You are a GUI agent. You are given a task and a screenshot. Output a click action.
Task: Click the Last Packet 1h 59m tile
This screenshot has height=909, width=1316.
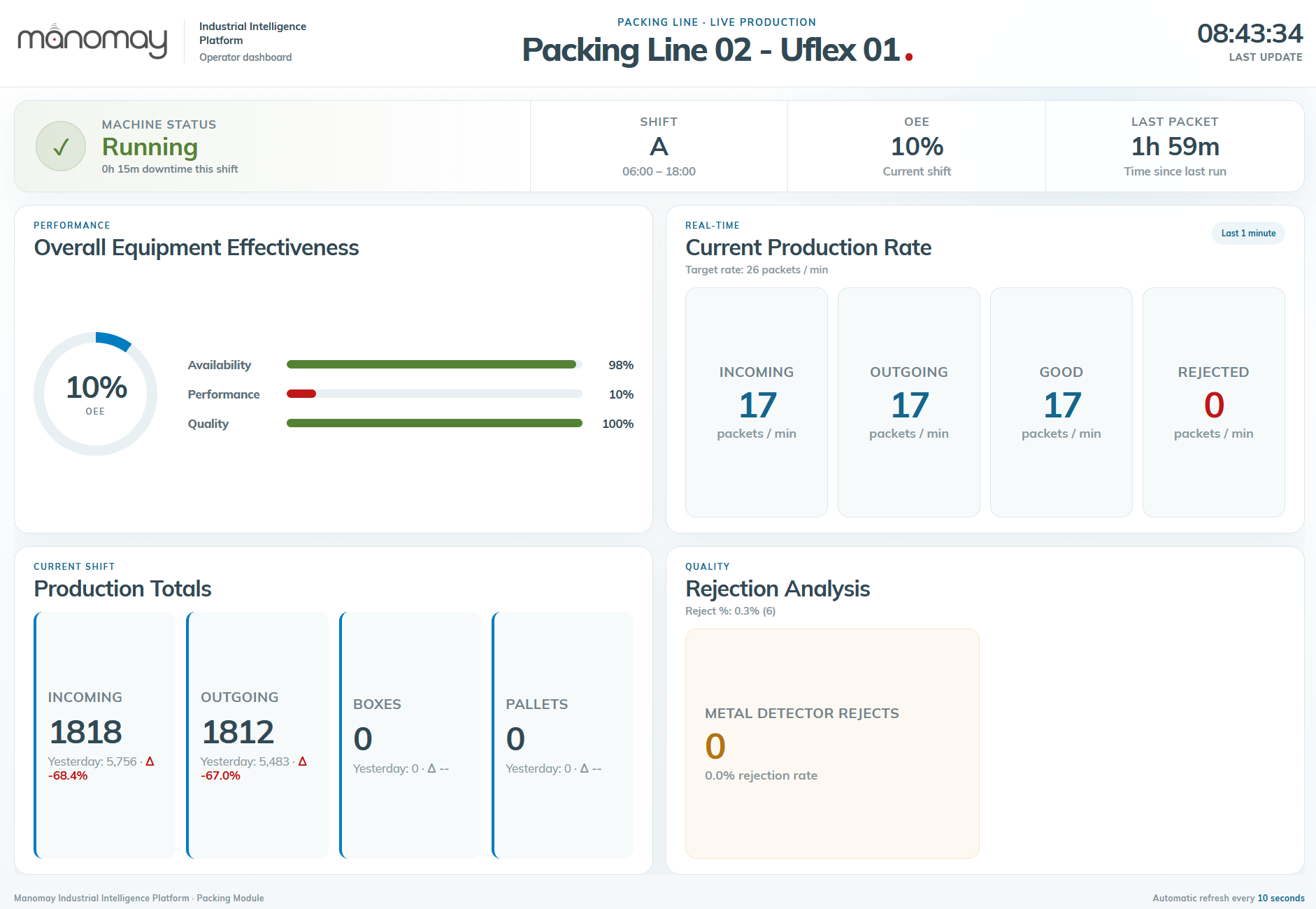[1175, 146]
